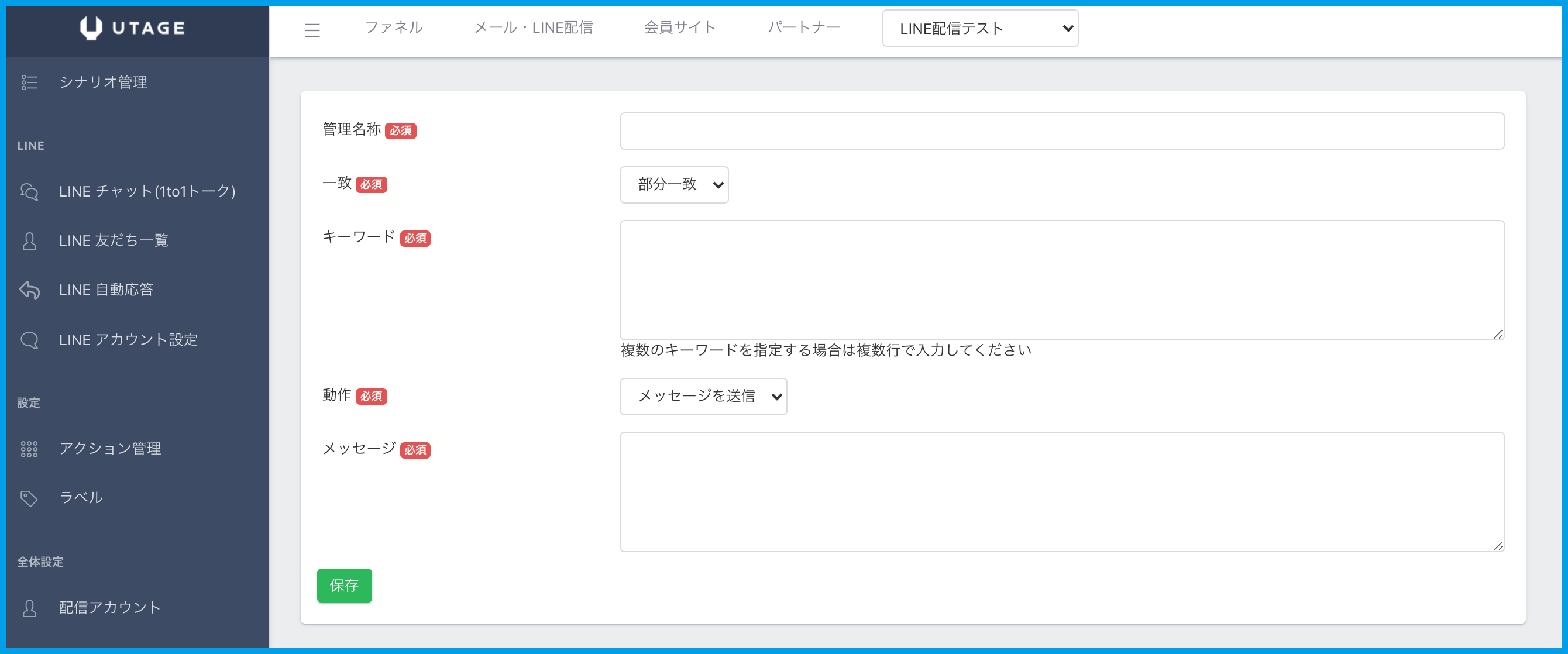Viewport: 1568px width, 654px height.
Task: Select the メール・LINE配信 menu tab
Action: click(x=533, y=27)
